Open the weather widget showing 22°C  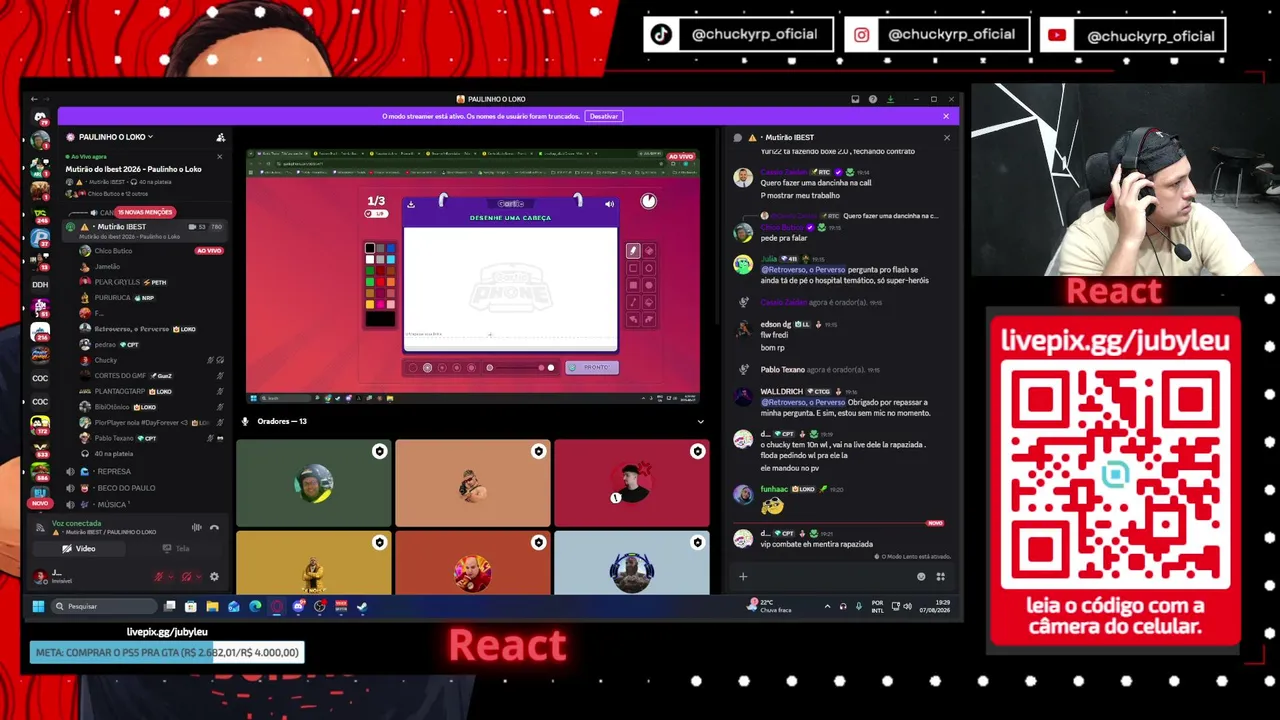coord(768,606)
